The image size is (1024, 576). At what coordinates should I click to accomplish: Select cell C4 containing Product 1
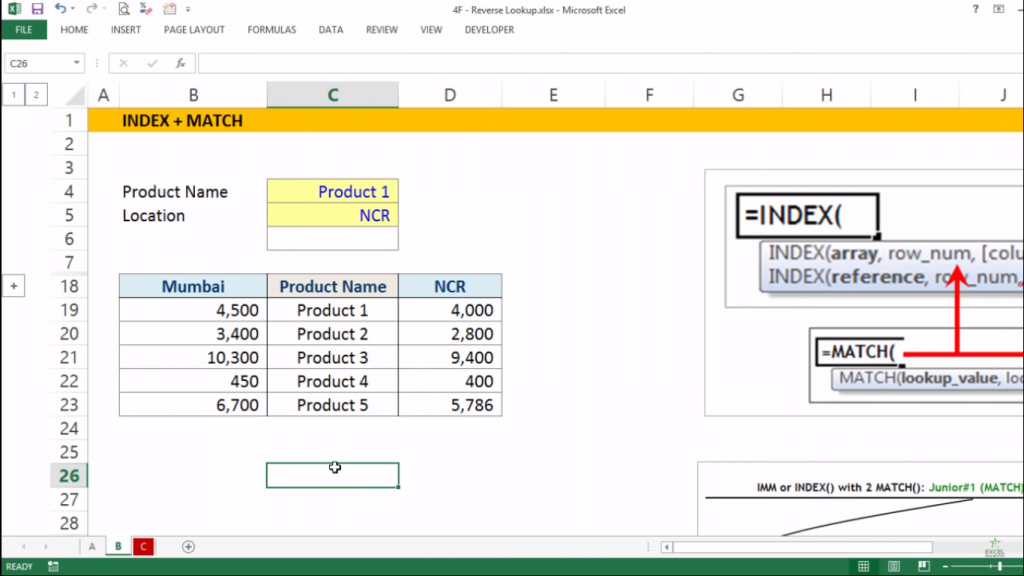tap(332, 191)
